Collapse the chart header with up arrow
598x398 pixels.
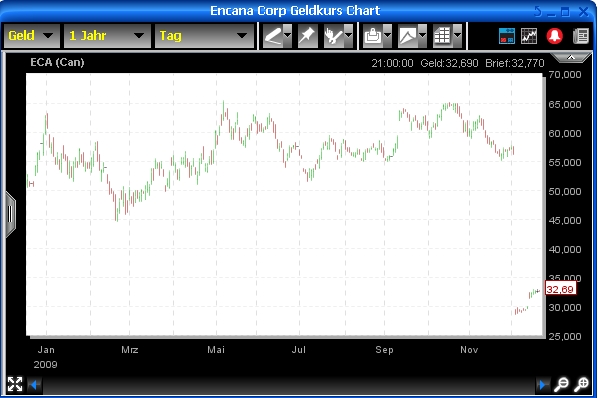[x=571, y=58]
